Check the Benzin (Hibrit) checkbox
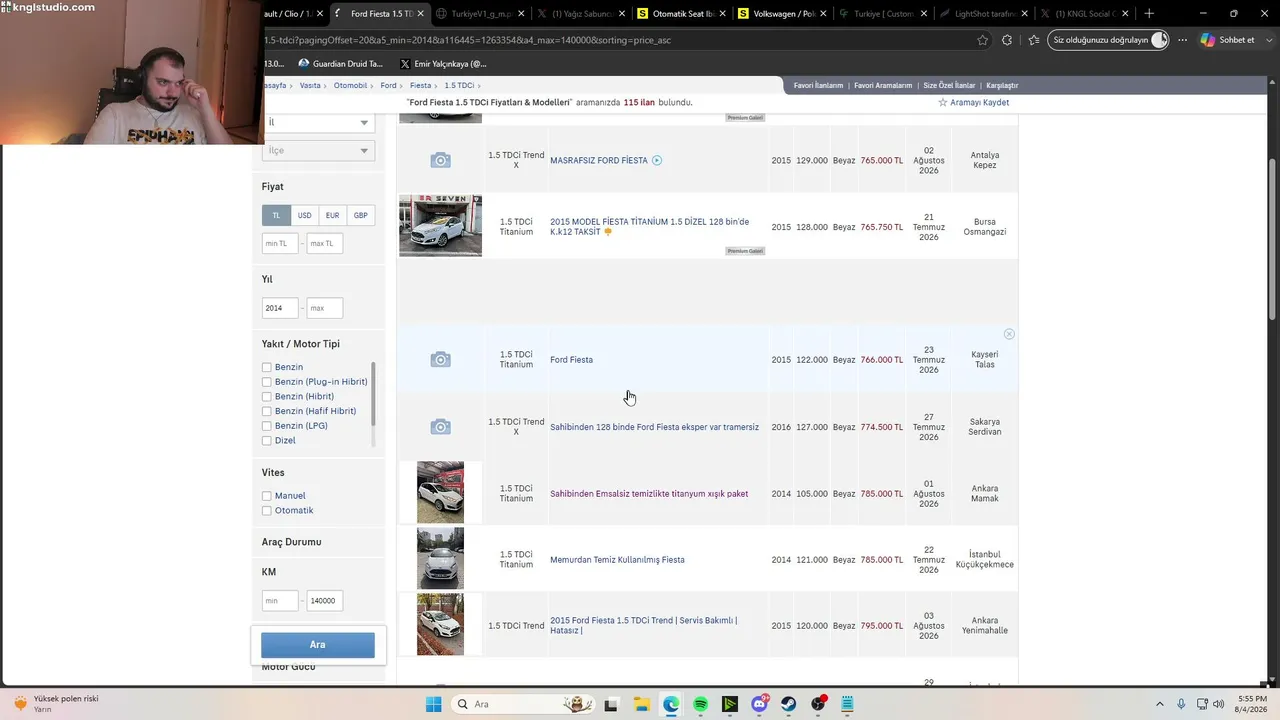The width and height of the screenshot is (1280, 720). click(267, 397)
